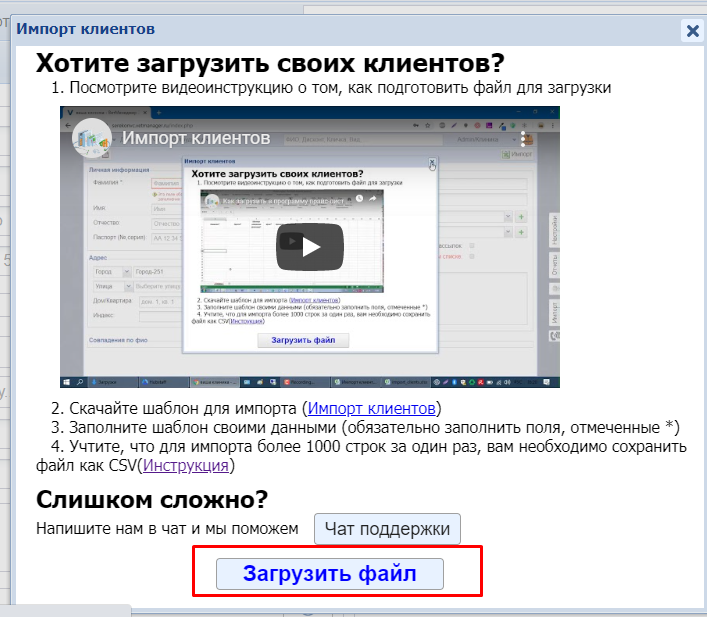Open the video title Импорт клиентов
707x617 pixels.
pyautogui.click(x=196, y=138)
